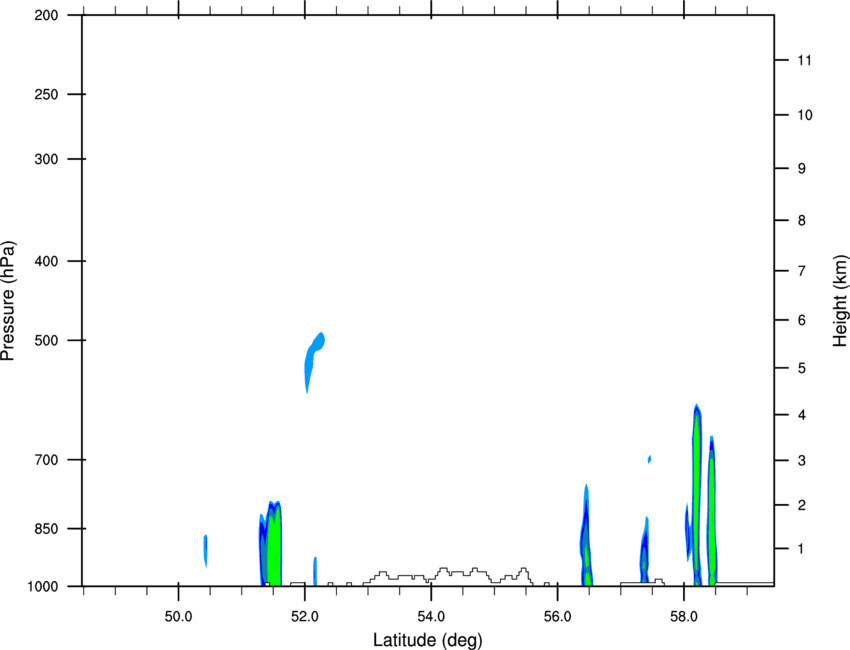
Task: Click the "Pressure (hPa)" axis title
Action: [8, 300]
